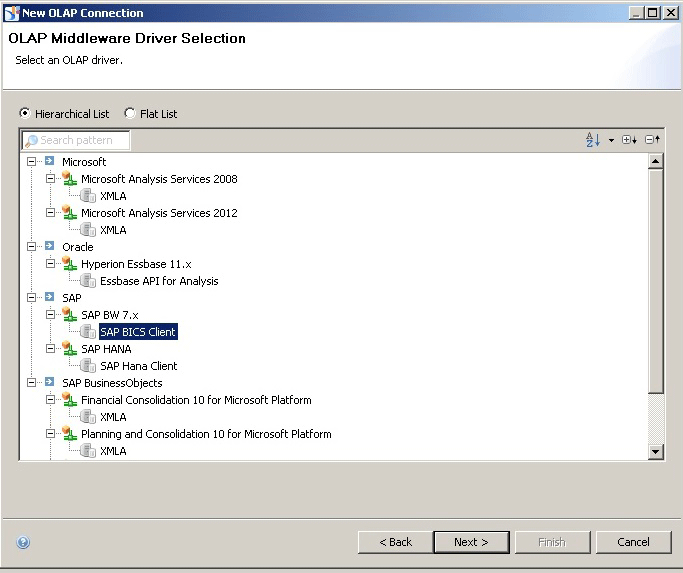Click the SAP Hana Client driver icon
Viewport: 683px width, 573px height.
pyautogui.click(x=88, y=366)
